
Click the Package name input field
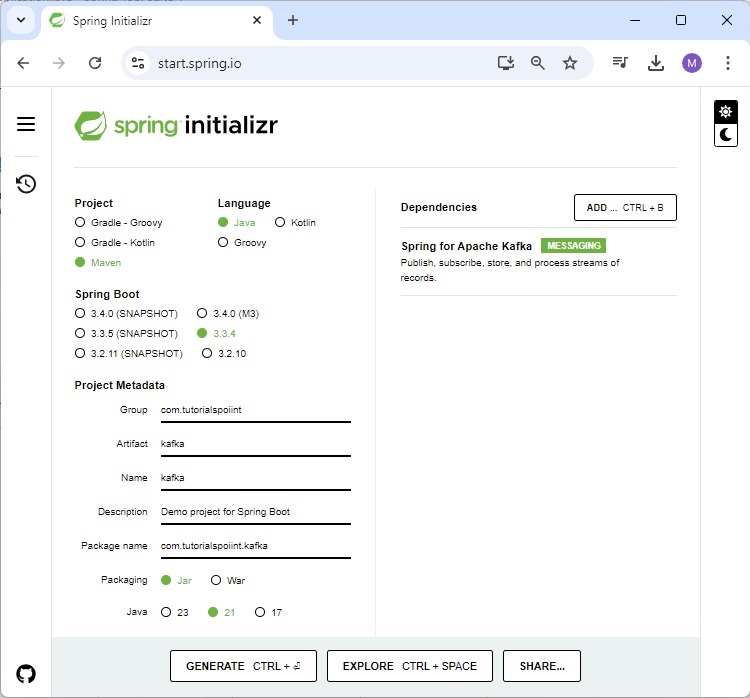(x=256, y=547)
